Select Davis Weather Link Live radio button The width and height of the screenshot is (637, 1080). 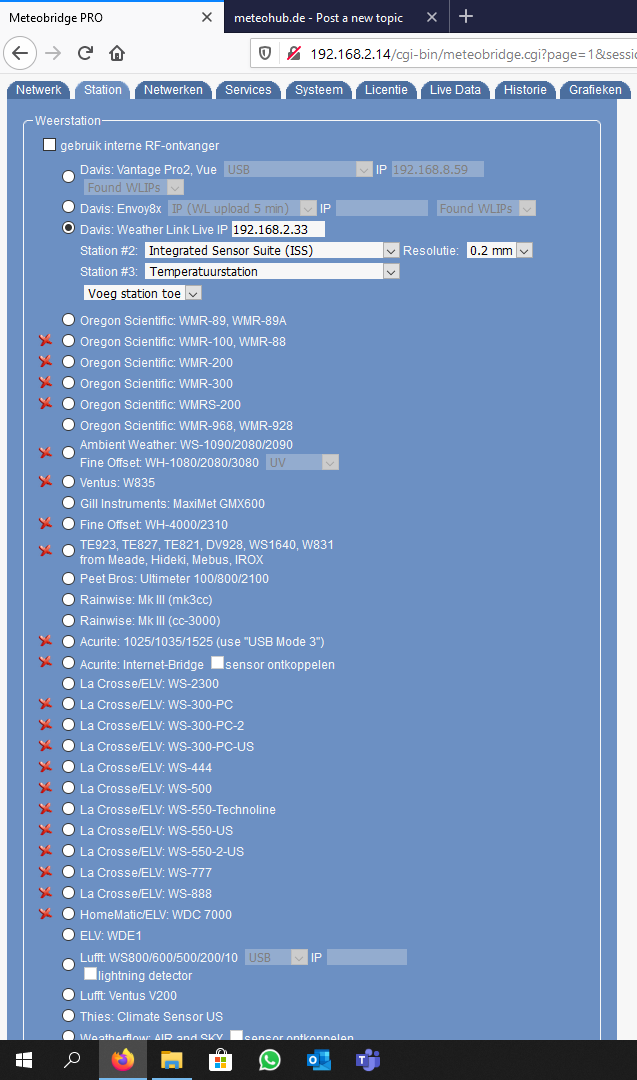pyautogui.click(x=68, y=227)
